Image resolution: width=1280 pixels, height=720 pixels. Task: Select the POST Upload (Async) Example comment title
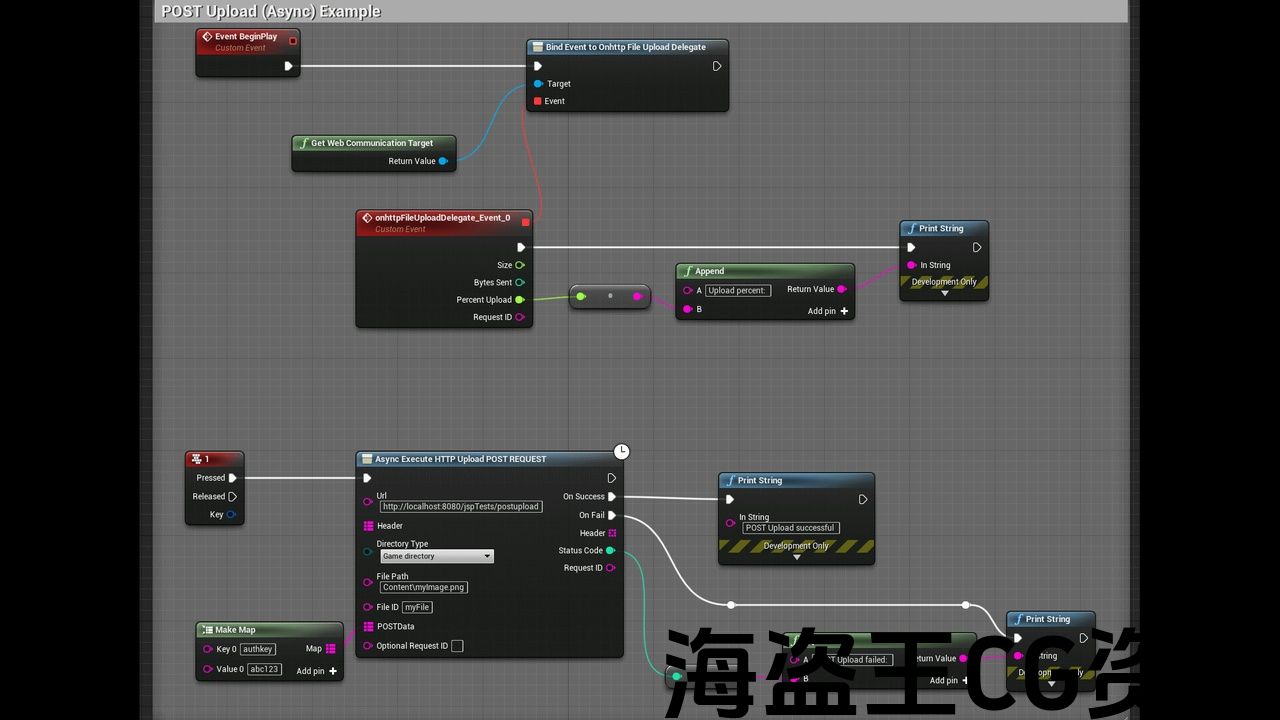click(271, 12)
